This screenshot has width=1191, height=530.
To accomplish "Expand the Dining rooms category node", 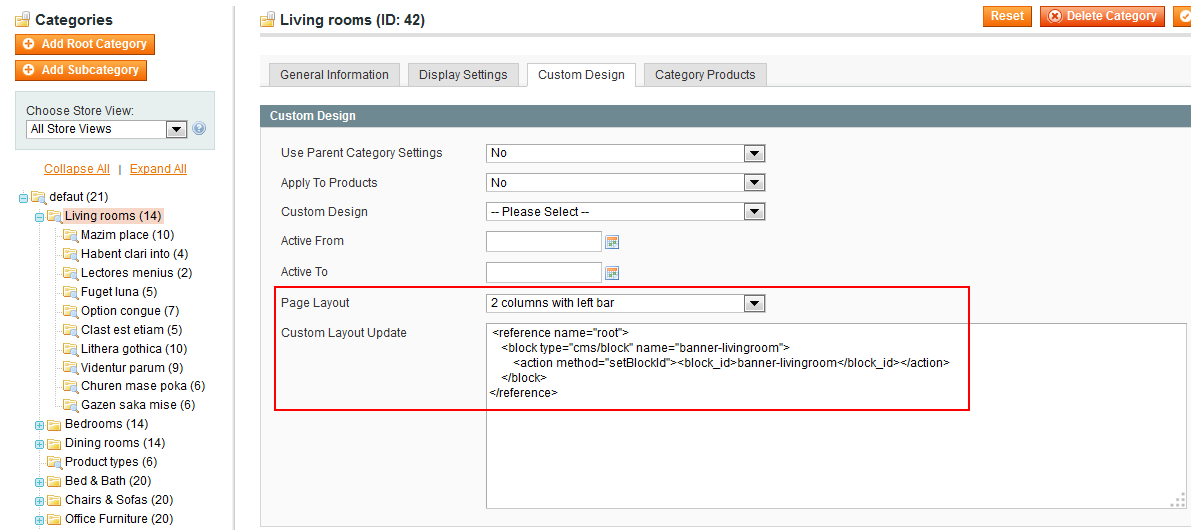I will [39, 443].
